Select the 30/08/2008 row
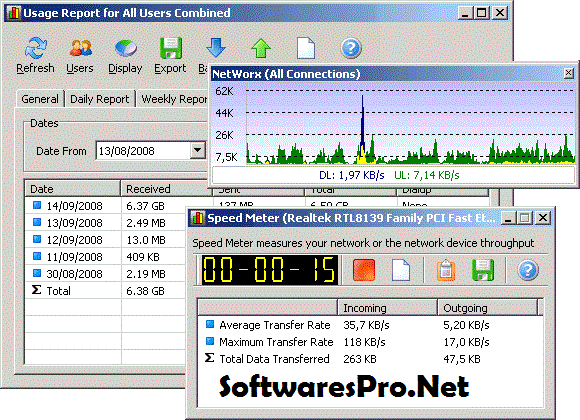This screenshot has width=580, height=420. 105,274
